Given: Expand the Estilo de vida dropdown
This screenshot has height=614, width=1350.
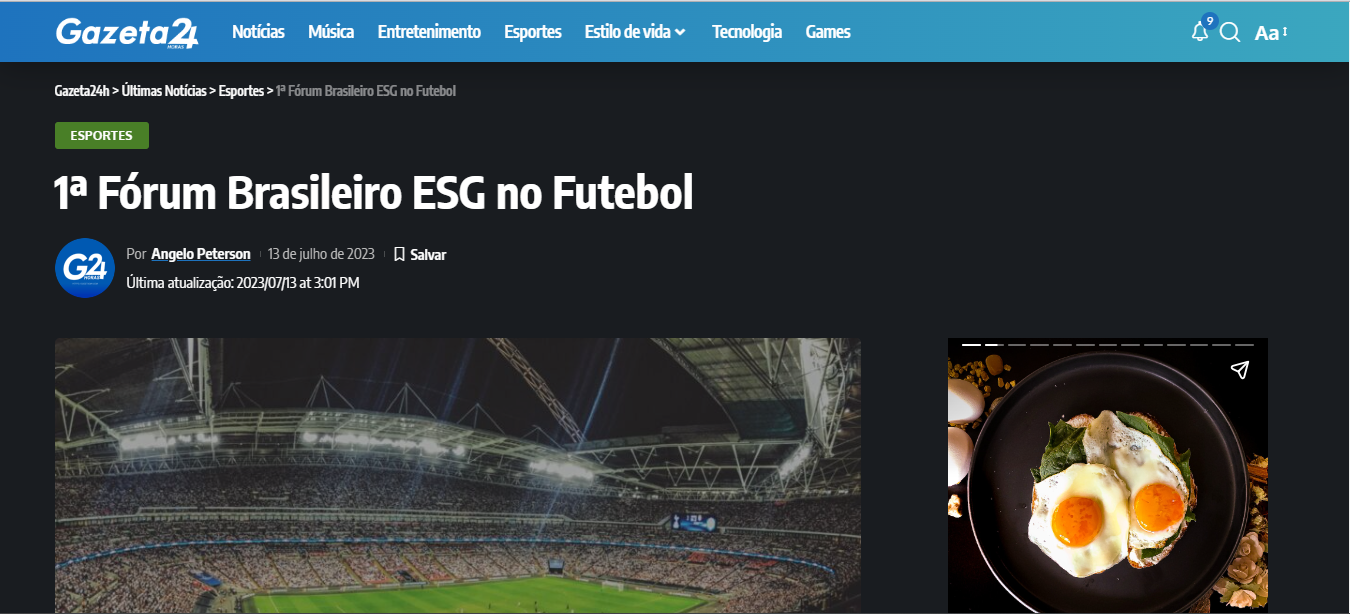Looking at the screenshot, I should click(x=635, y=32).
